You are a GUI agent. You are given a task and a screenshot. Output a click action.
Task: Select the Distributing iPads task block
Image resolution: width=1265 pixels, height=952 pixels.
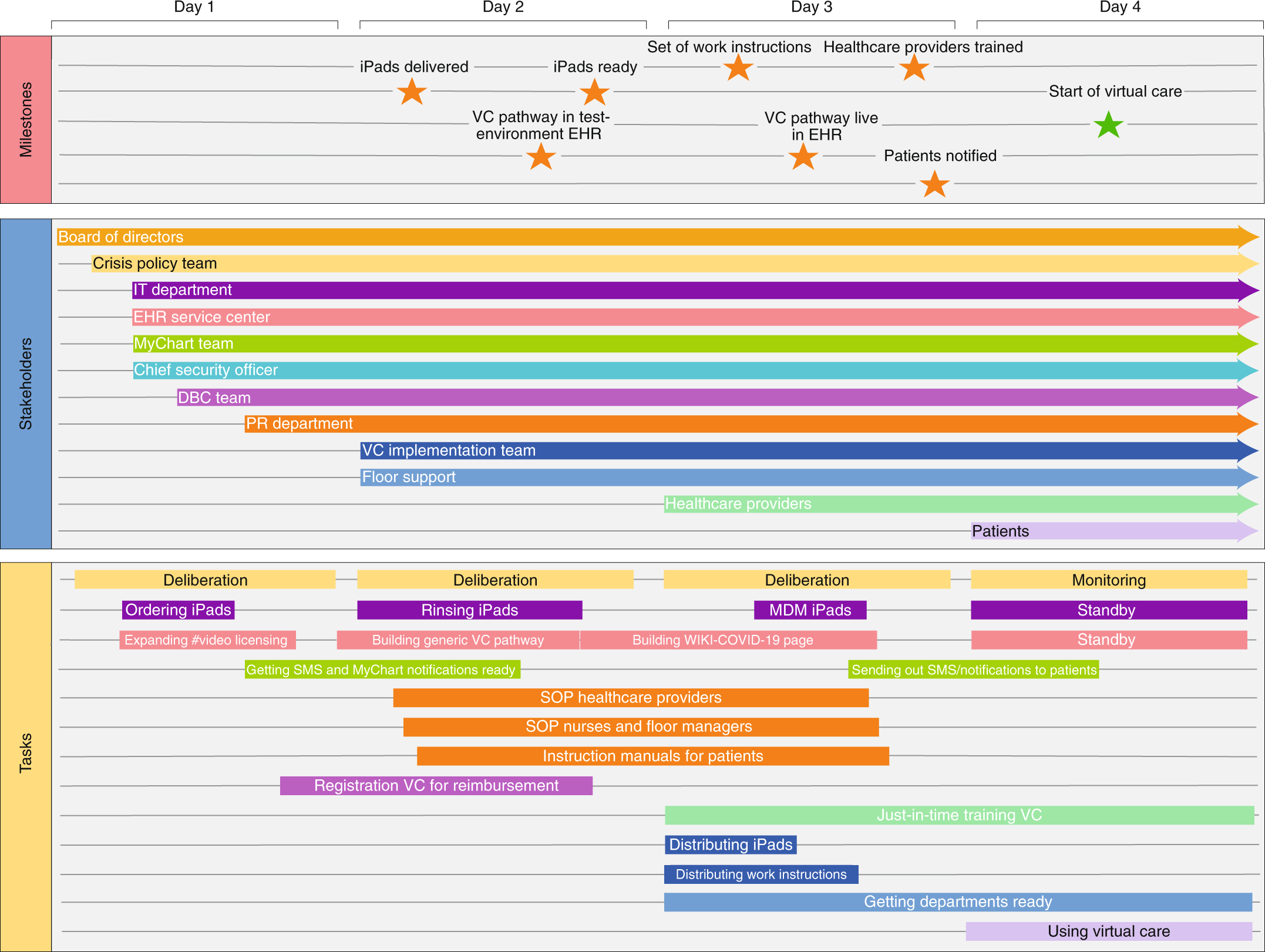731,845
